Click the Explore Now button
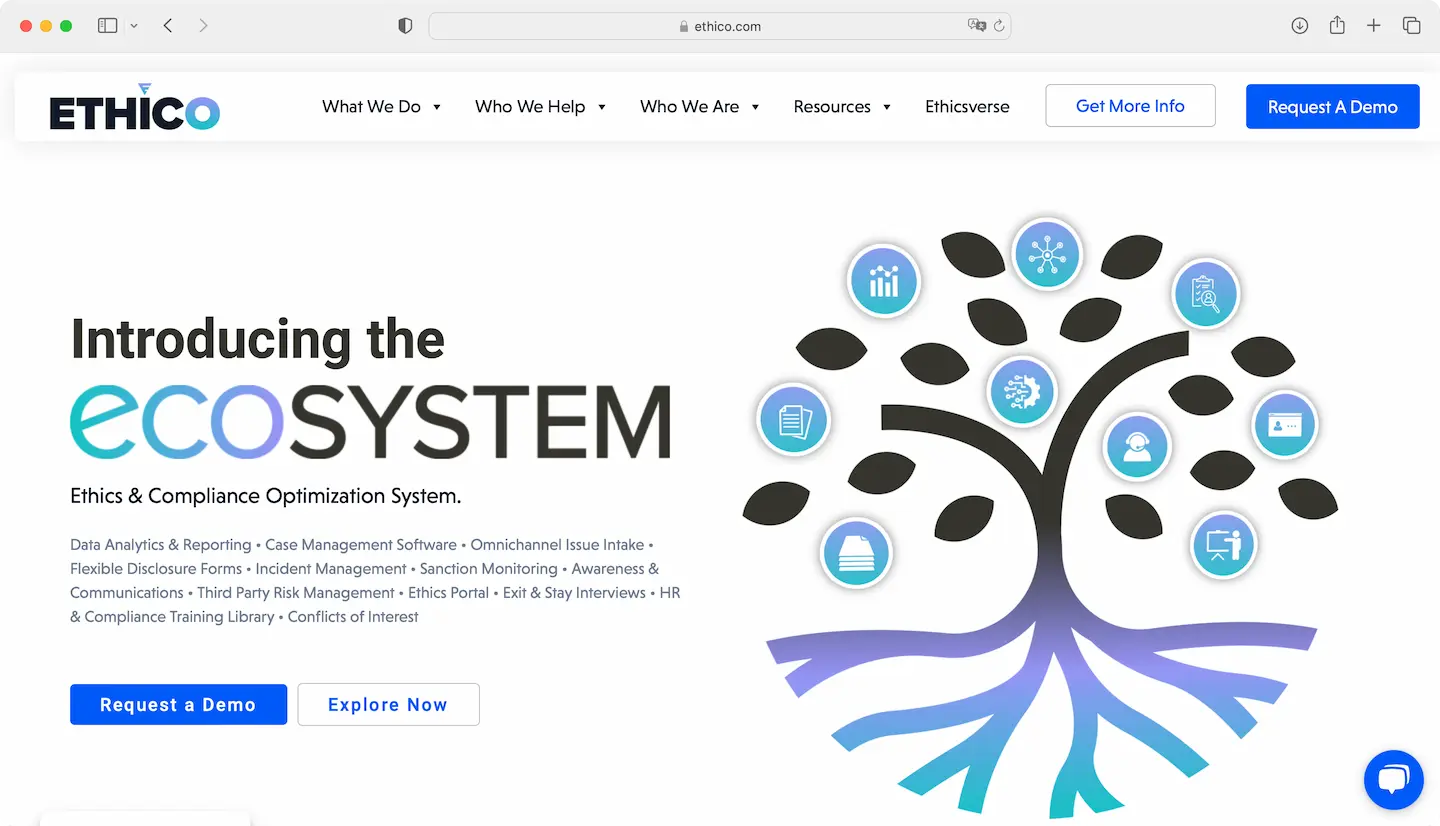1440x826 pixels. [x=388, y=705]
